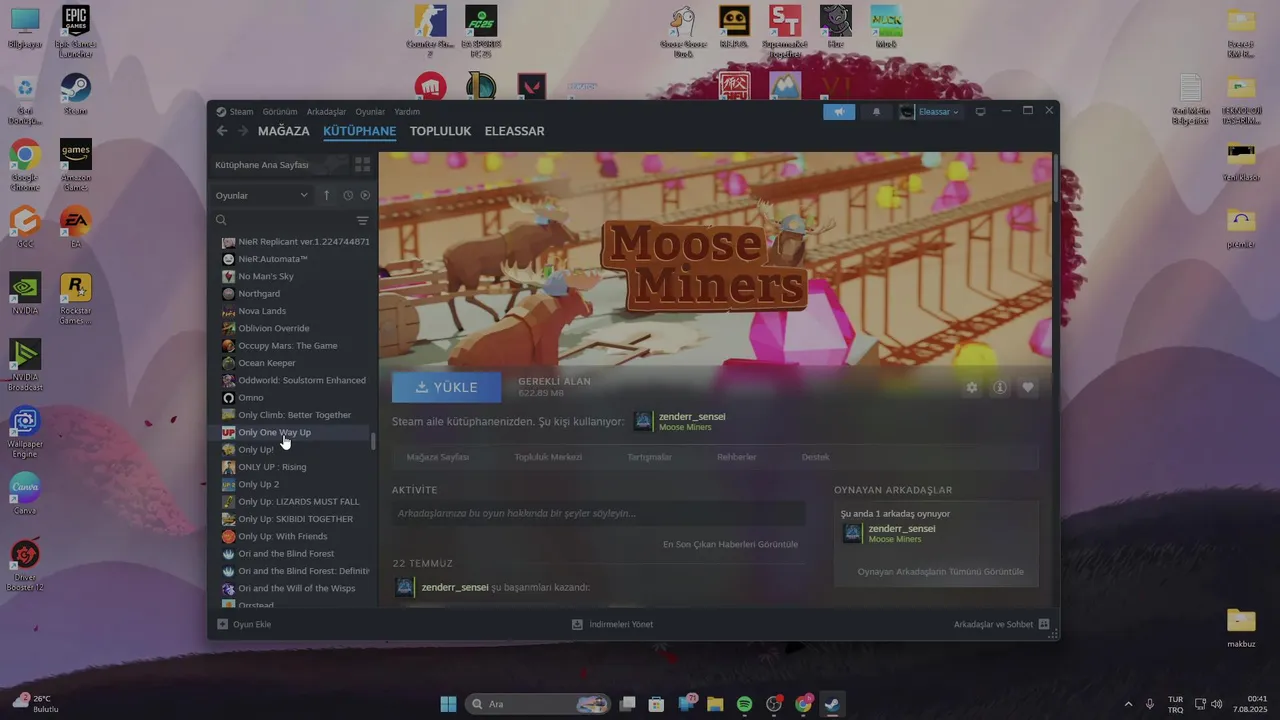The width and height of the screenshot is (1280, 720).
Task: Click Oynayan Arkadaşların Tümünü Görüntüle
Action: (940, 572)
